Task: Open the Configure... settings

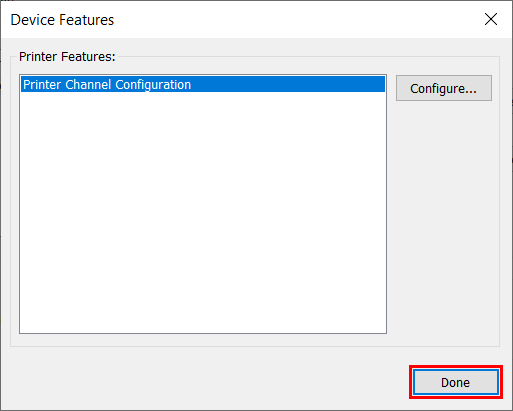Action: click(444, 88)
